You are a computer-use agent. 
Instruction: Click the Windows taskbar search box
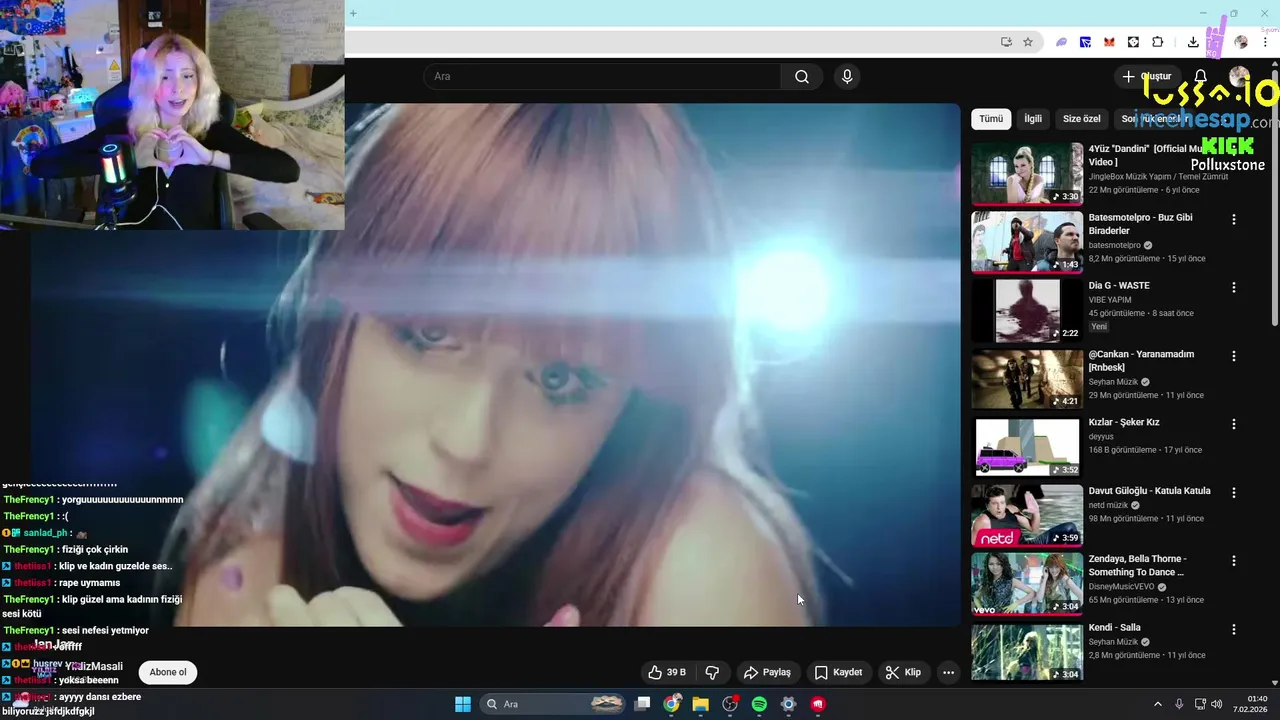[552, 704]
